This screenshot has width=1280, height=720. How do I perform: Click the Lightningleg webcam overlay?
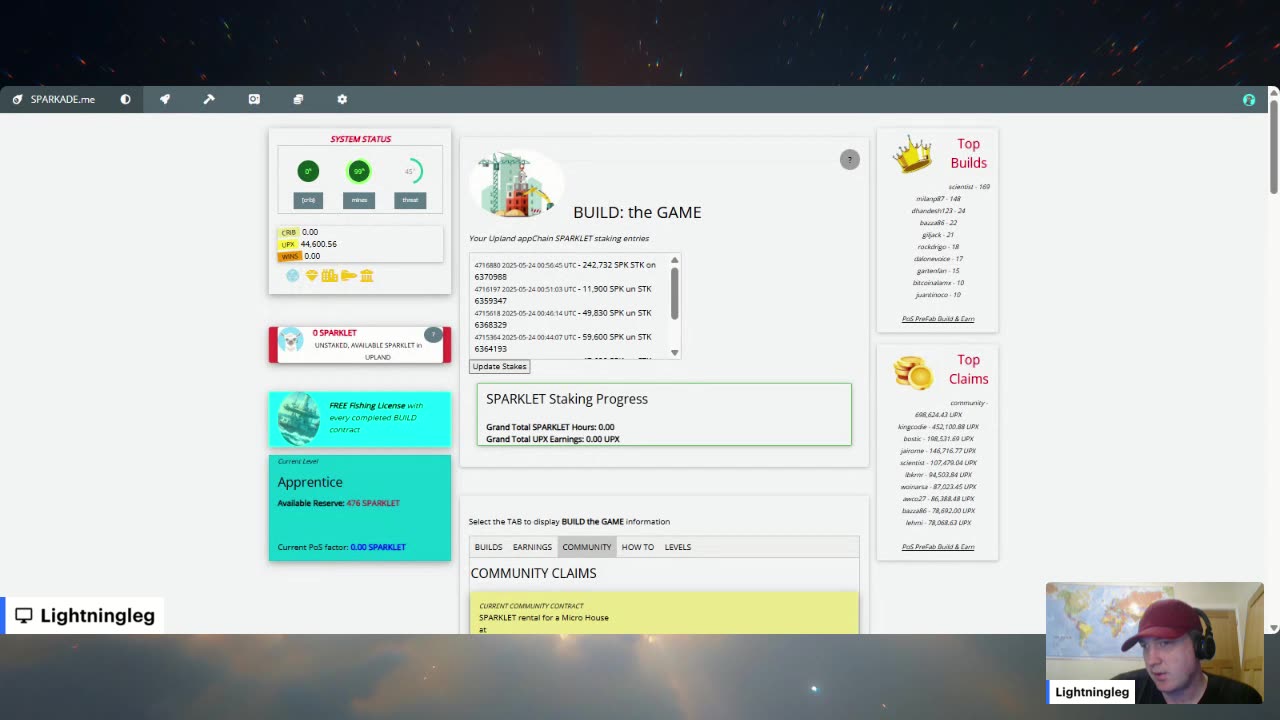[1155, 644]
